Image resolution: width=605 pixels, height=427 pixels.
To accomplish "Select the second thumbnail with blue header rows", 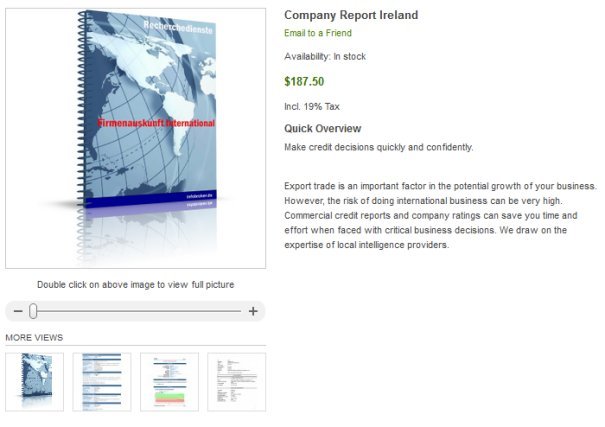I will tap(101, 381).
